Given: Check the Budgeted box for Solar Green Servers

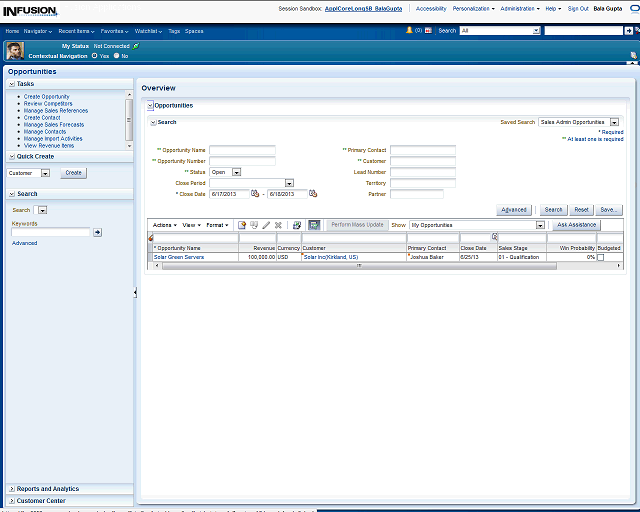Looking at the screenshot, I should [x=601, y=257].
